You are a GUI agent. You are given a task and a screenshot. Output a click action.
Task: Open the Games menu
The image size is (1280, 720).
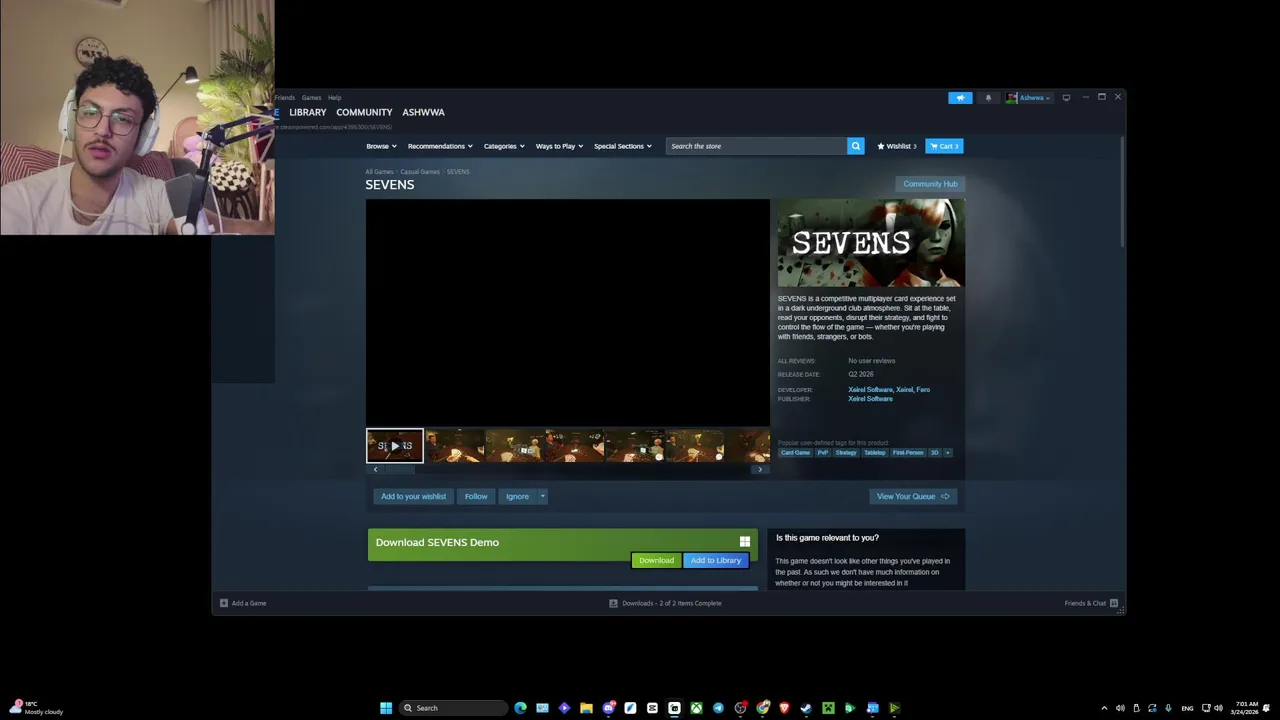pyautogui.click(x=312, y=98)
